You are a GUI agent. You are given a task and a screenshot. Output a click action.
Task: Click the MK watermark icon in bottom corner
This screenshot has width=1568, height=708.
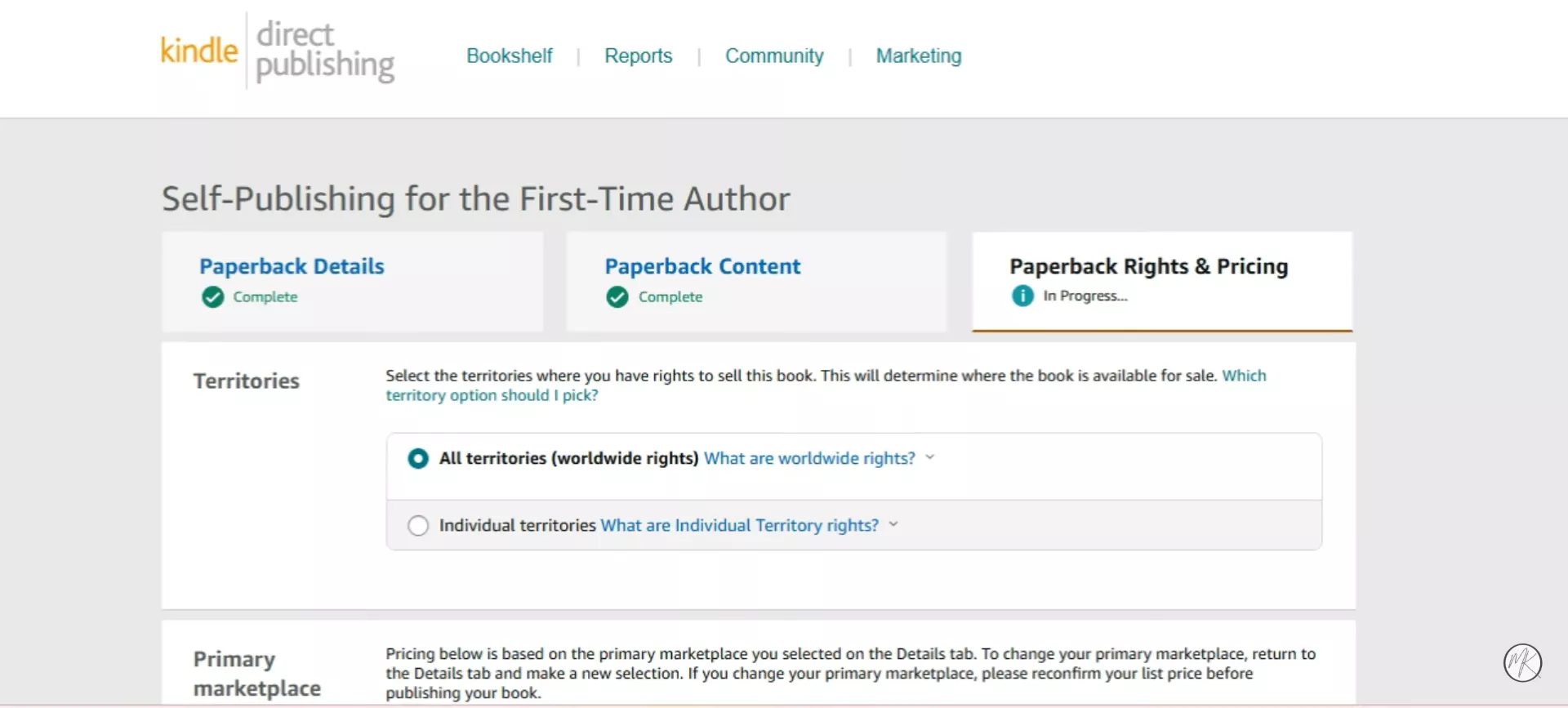click(x=1521, y=663)
